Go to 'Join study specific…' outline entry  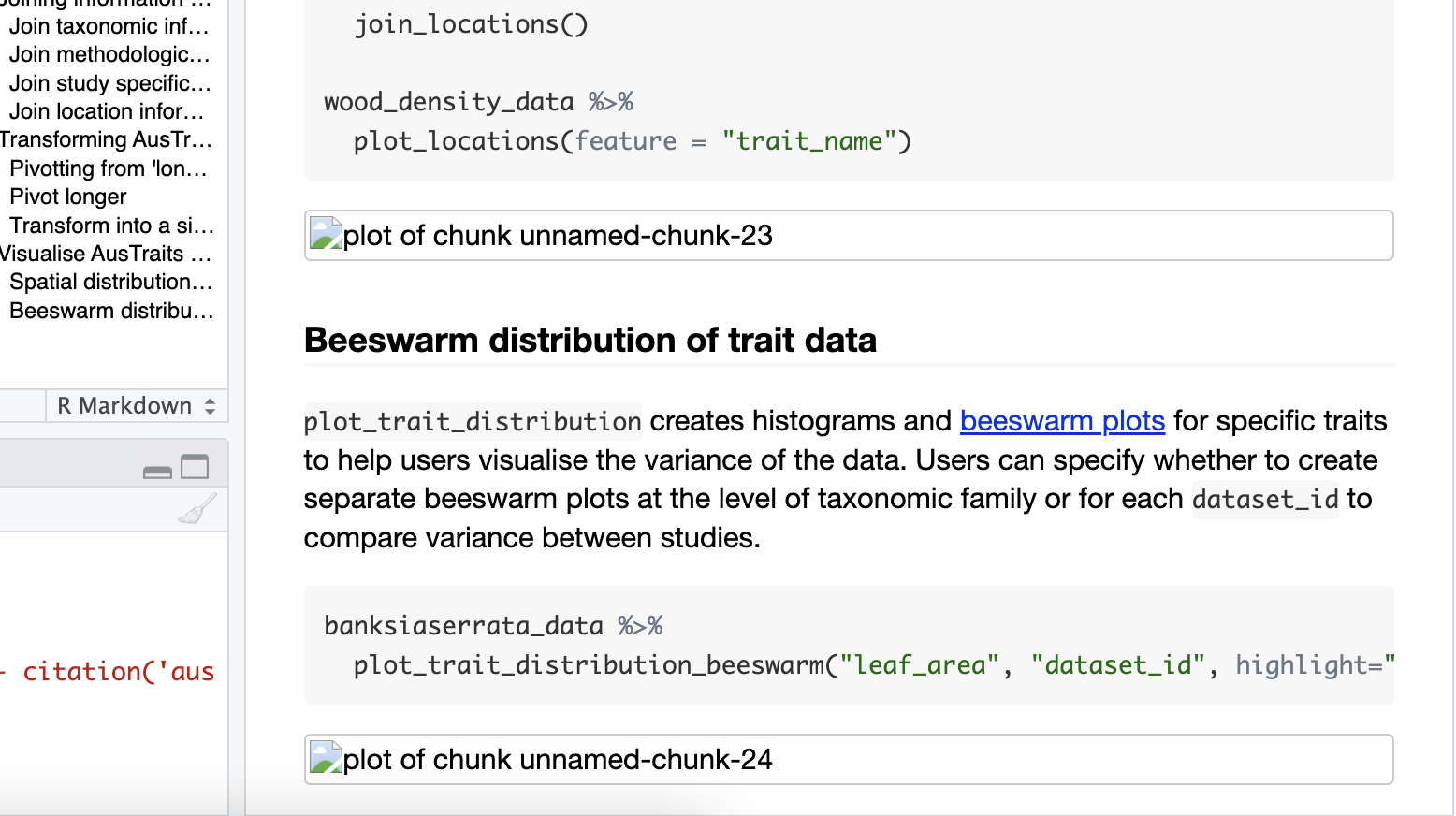click(110, 83)
